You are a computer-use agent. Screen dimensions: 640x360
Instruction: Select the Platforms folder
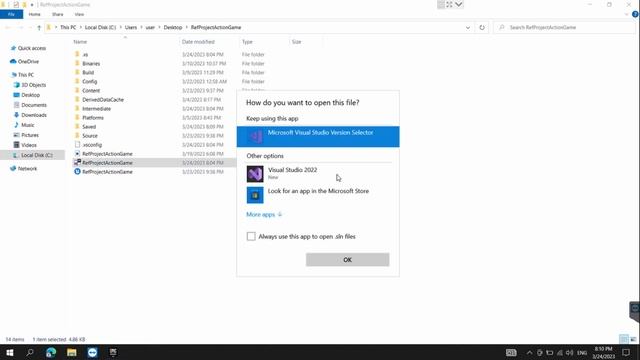93,118
